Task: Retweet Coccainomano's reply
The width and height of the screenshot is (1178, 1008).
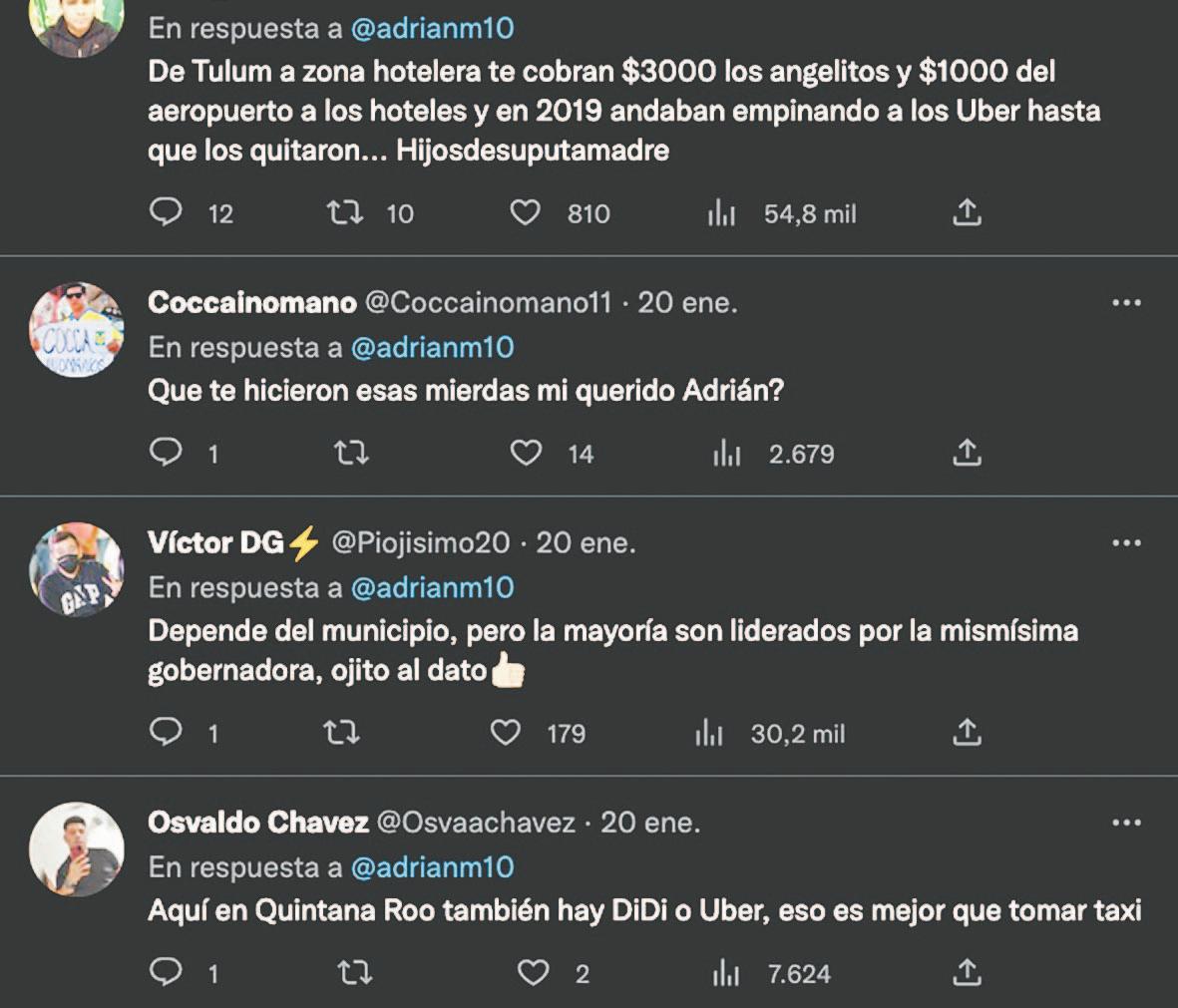Action: (351, 454)
